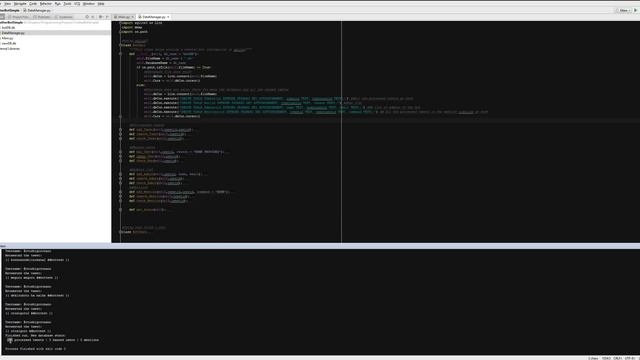The height and width of the screenshot is (360, 640).
Task: Select Main.py in the project tree
Action: click(x=7, y=38)
